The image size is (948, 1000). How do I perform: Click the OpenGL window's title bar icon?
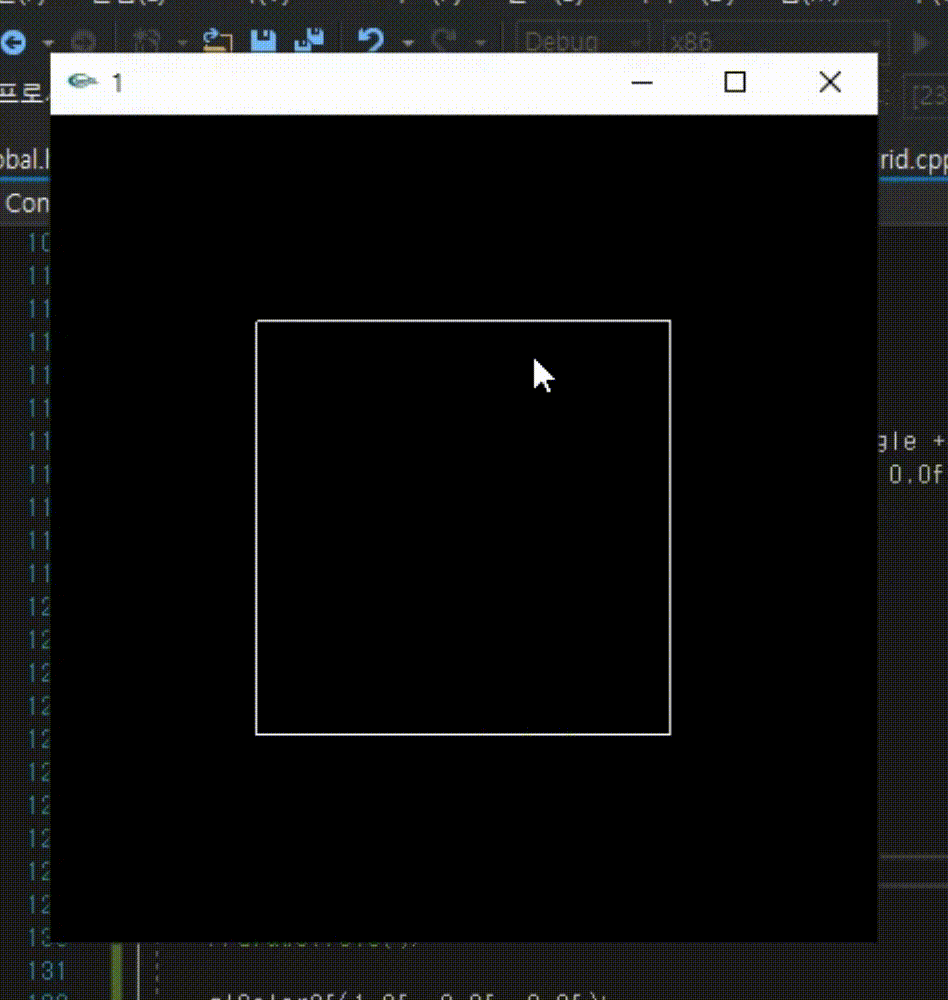click(x=82, y=83)
